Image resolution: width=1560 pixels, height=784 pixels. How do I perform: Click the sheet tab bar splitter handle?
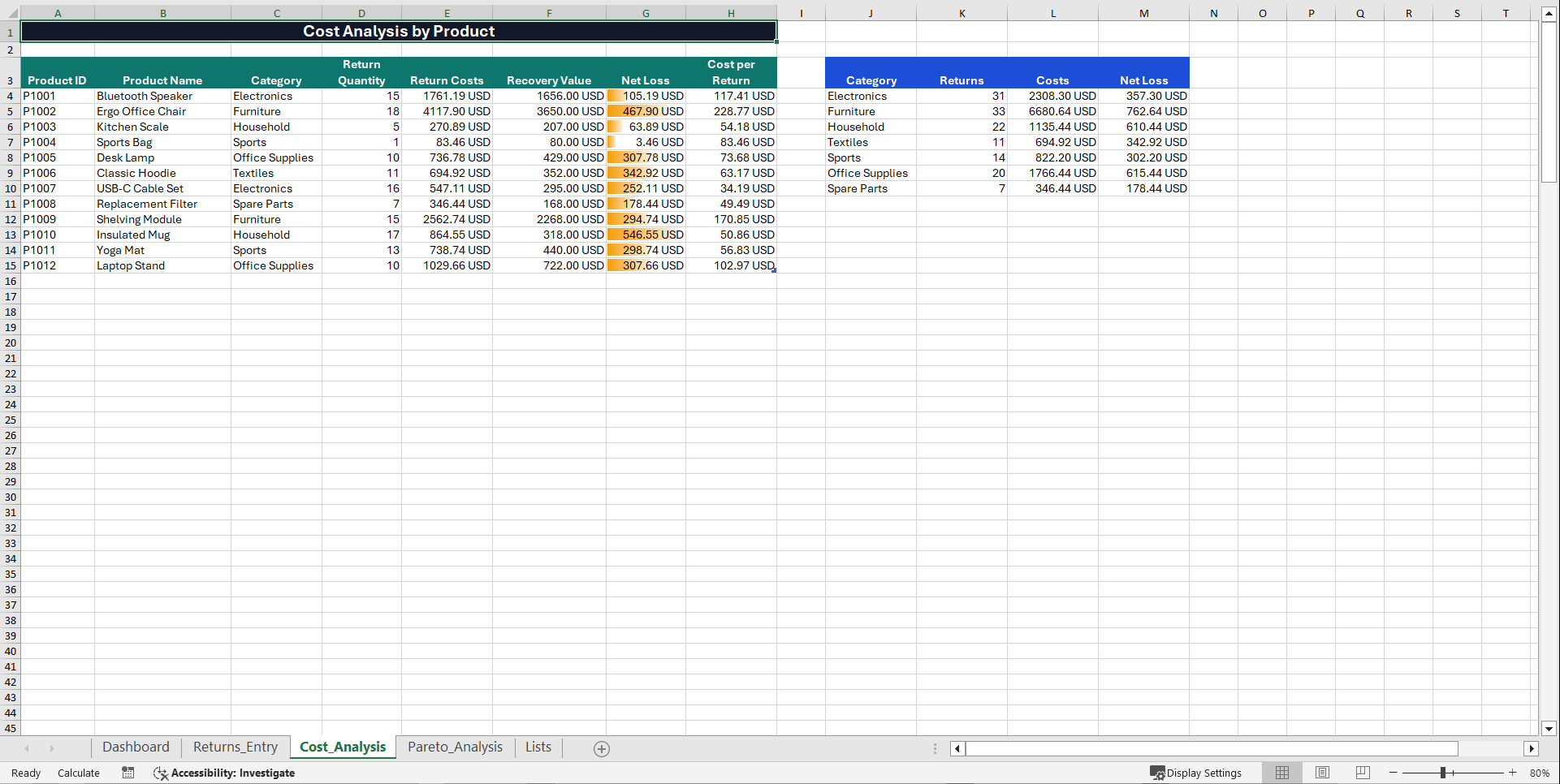point(935,749)
